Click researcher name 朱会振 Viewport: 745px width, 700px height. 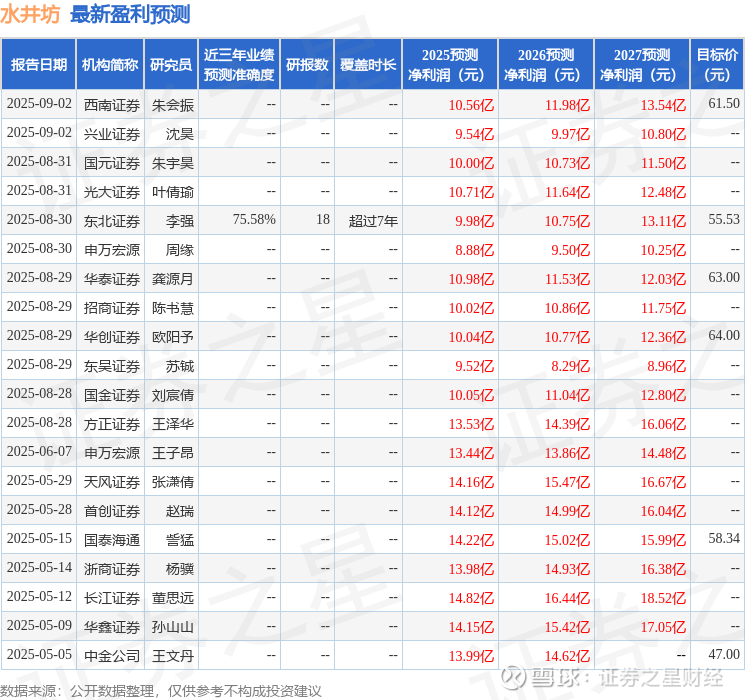[x=172, y=105]
